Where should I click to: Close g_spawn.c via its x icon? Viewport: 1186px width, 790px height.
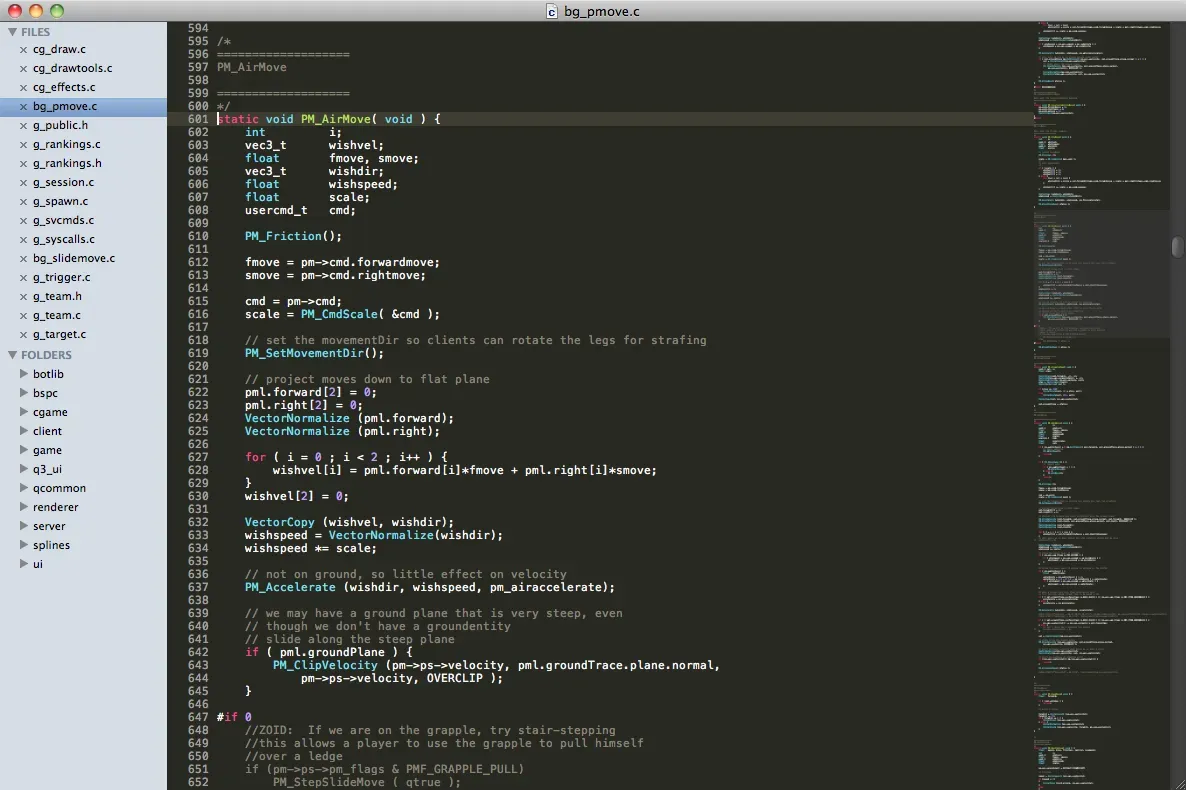point(22,201)
